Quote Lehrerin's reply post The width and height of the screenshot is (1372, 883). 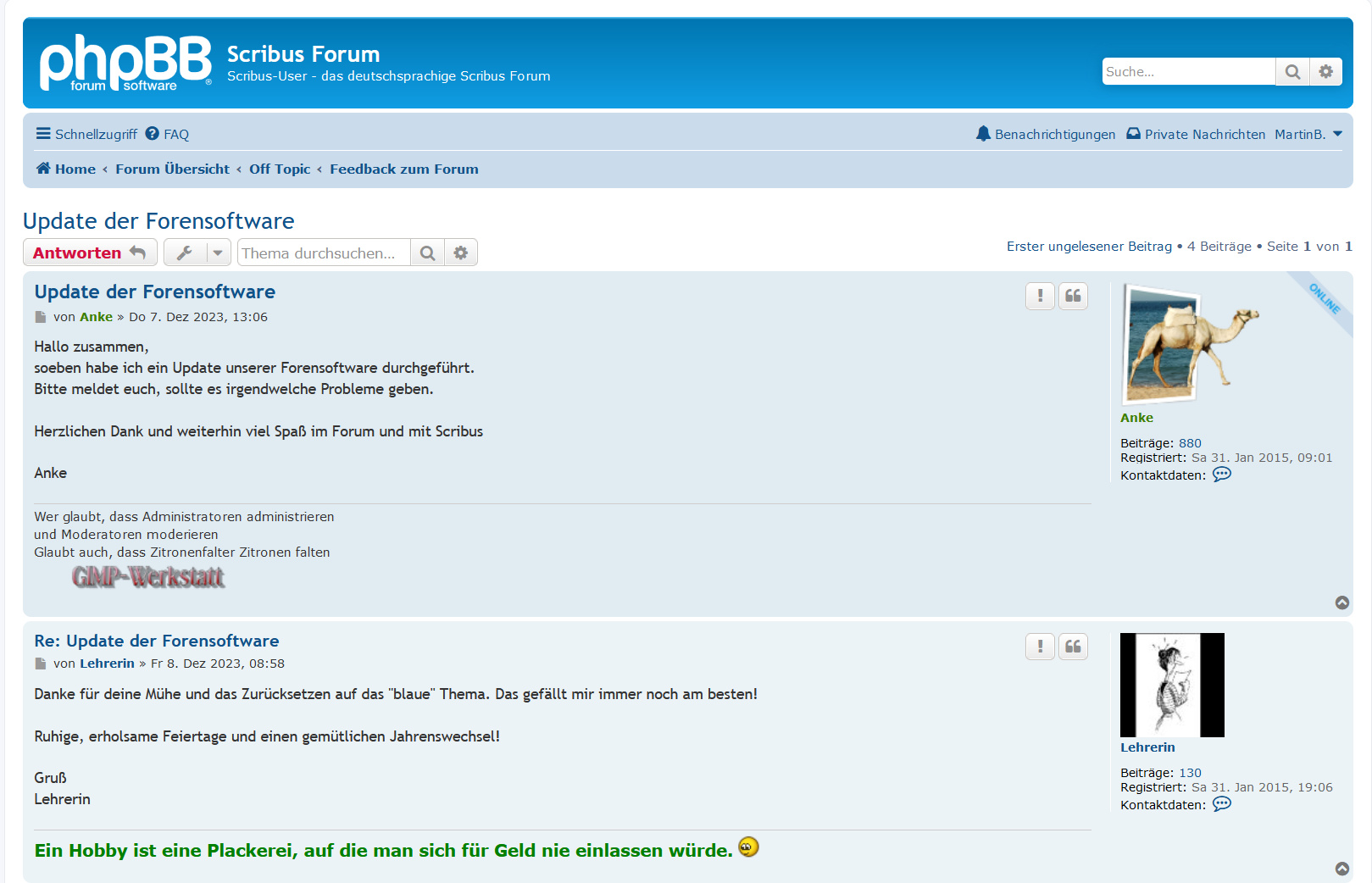click(1073, 647)
